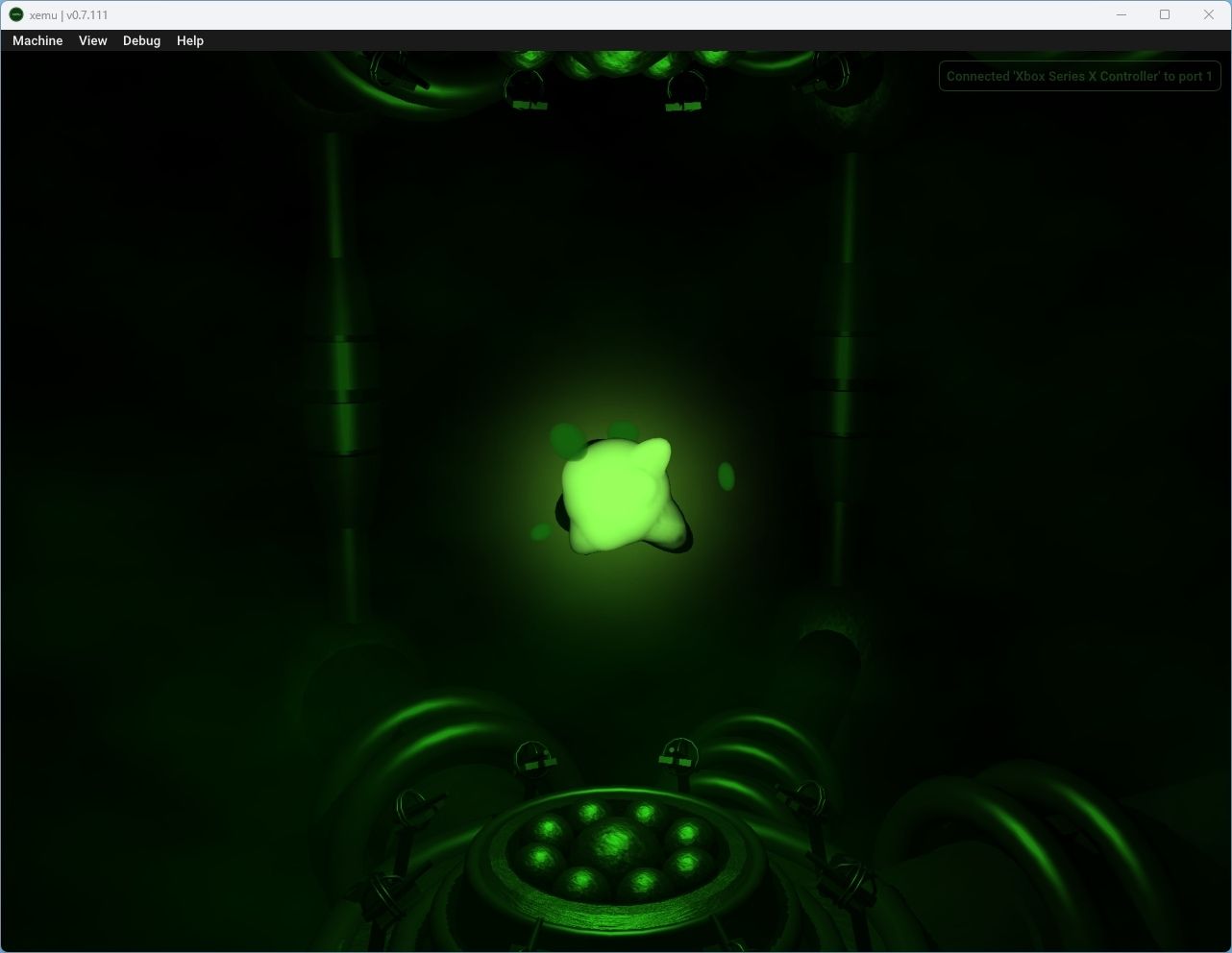Open the View menu

(92, 40)
